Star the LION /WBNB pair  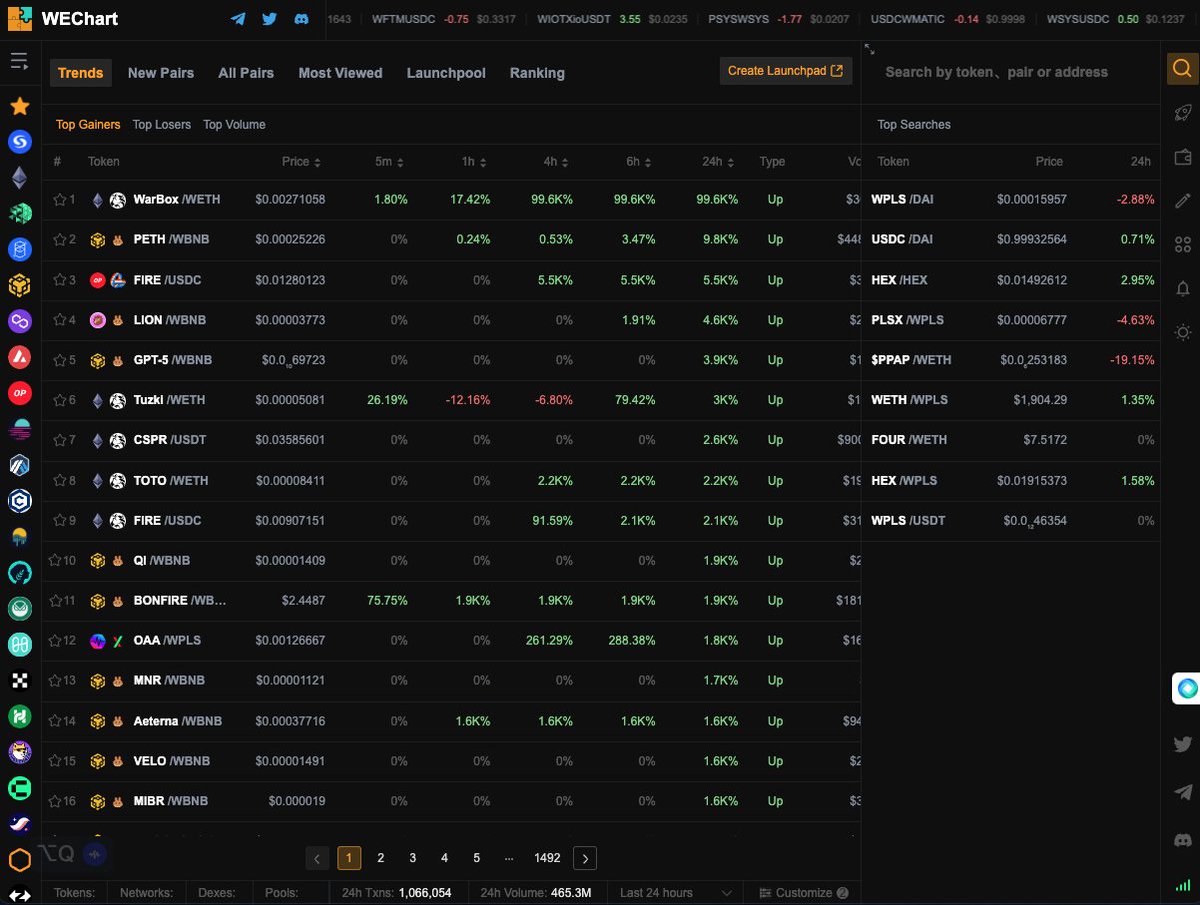pyautogui.click(x=59, y=320)
